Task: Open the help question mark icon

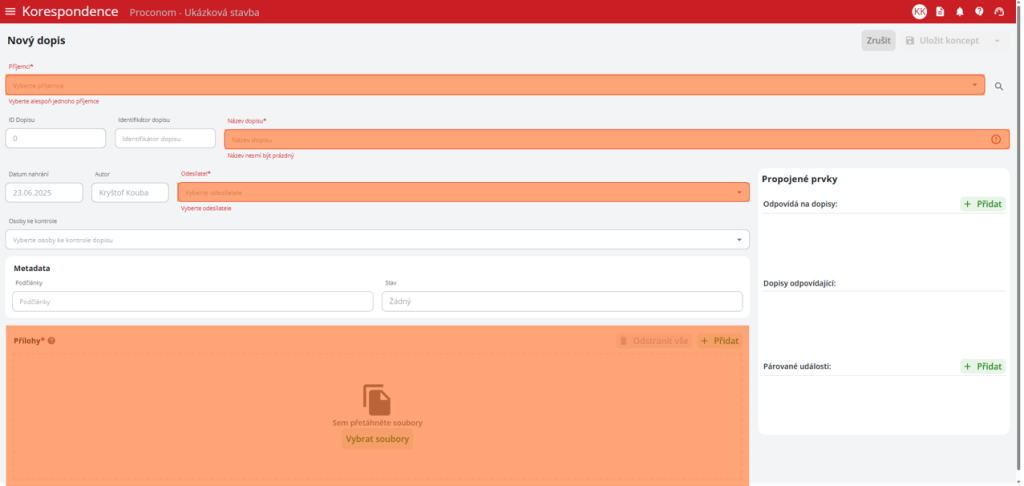Action: click(x=979, y=11)
